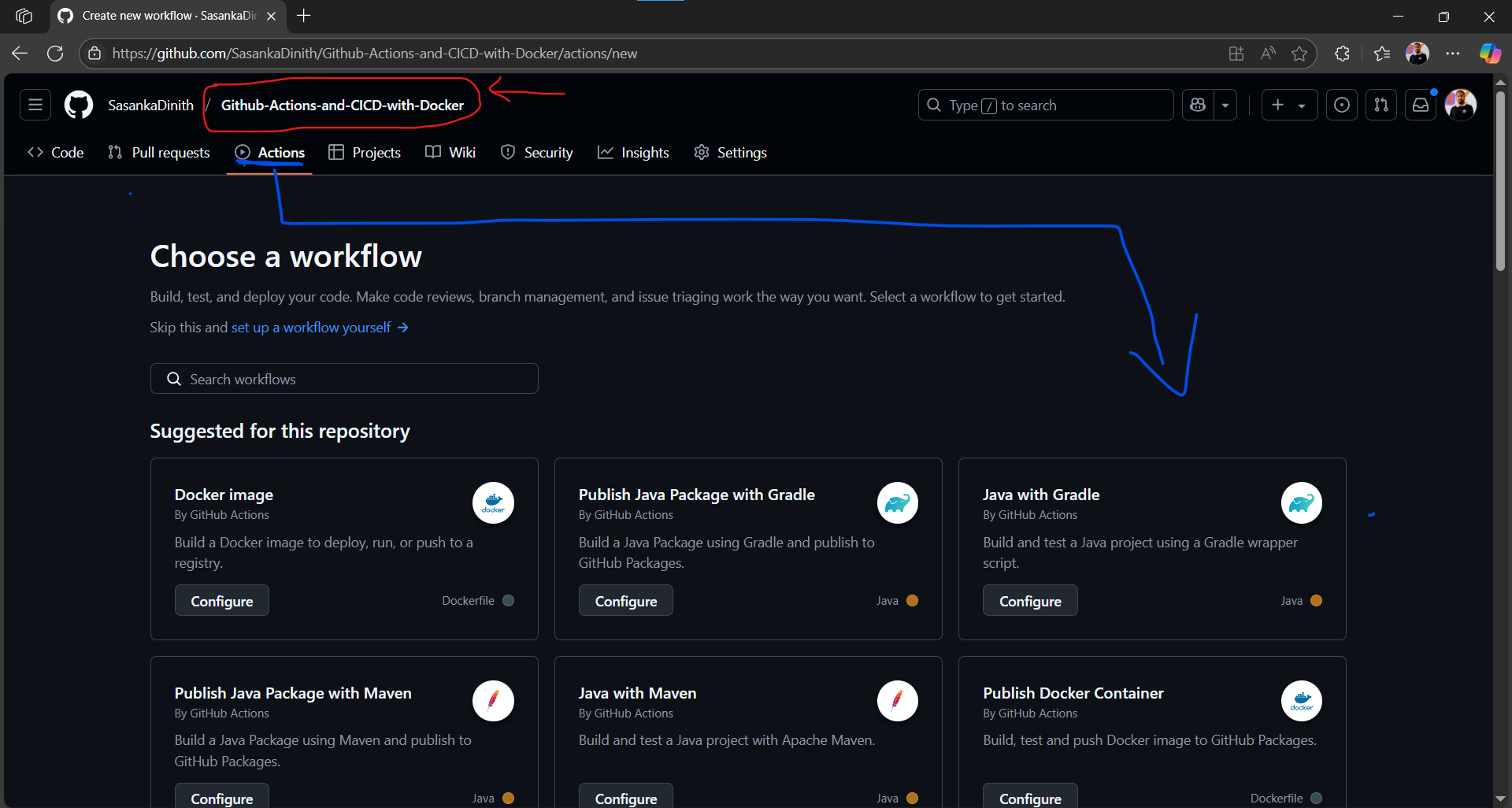Go back with the browser back arrow

[20, 54]
